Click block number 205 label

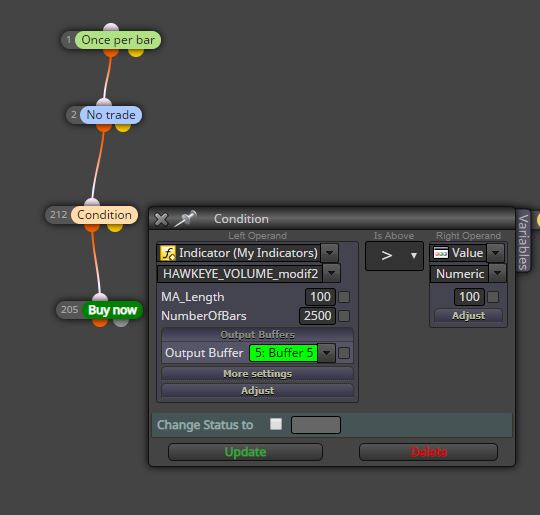click(x=70, y=310)
